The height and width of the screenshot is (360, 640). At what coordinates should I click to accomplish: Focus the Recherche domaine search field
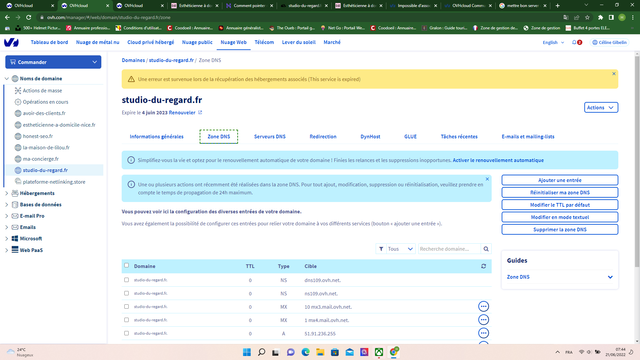(x=449, y=249)
